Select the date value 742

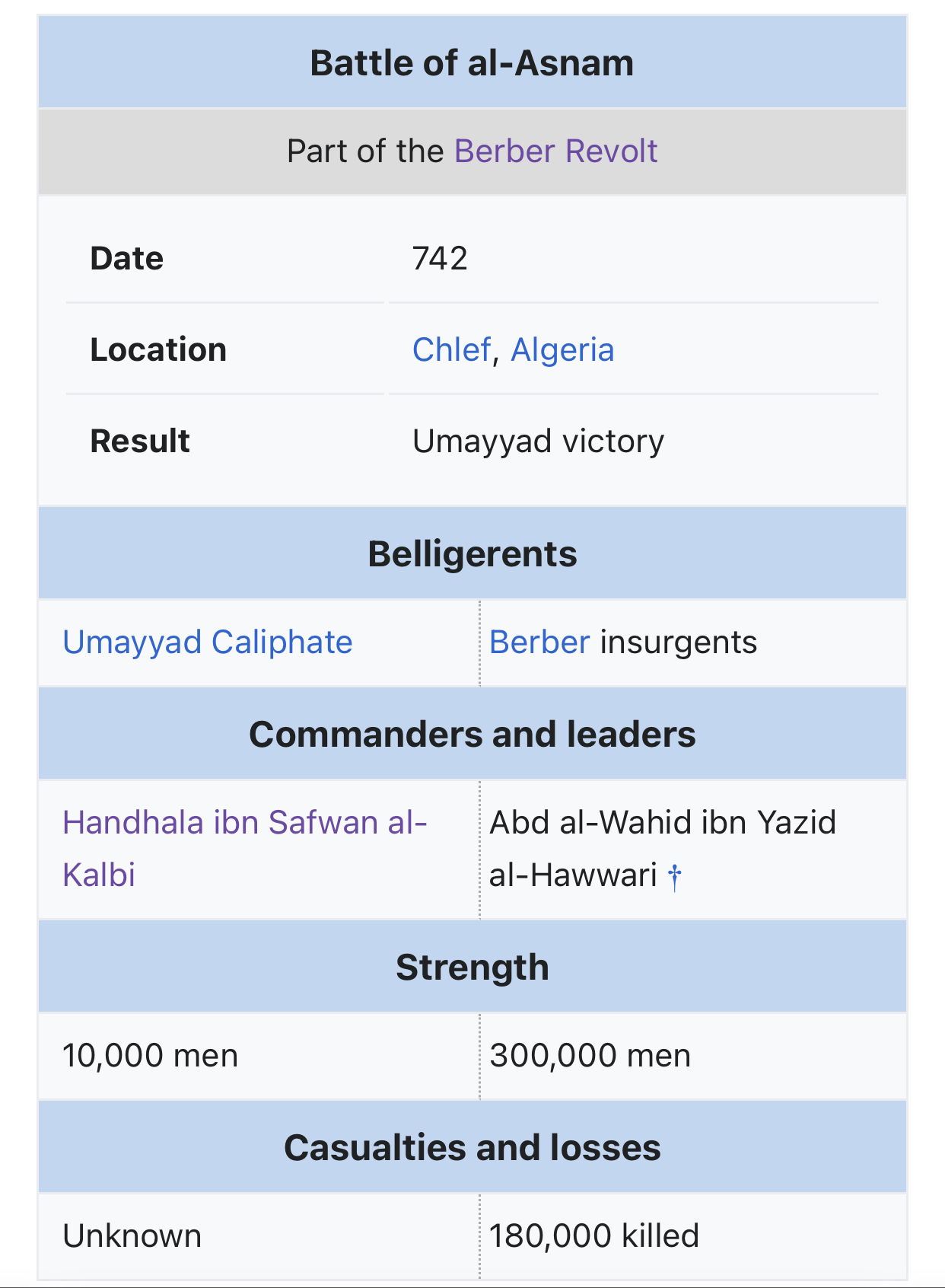click(x=440, y=259)
